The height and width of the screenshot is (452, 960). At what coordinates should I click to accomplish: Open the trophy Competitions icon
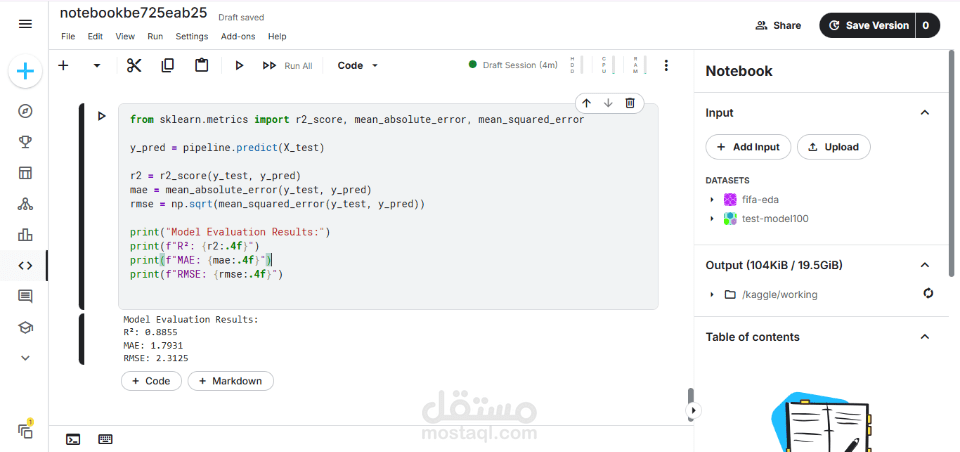25,142
